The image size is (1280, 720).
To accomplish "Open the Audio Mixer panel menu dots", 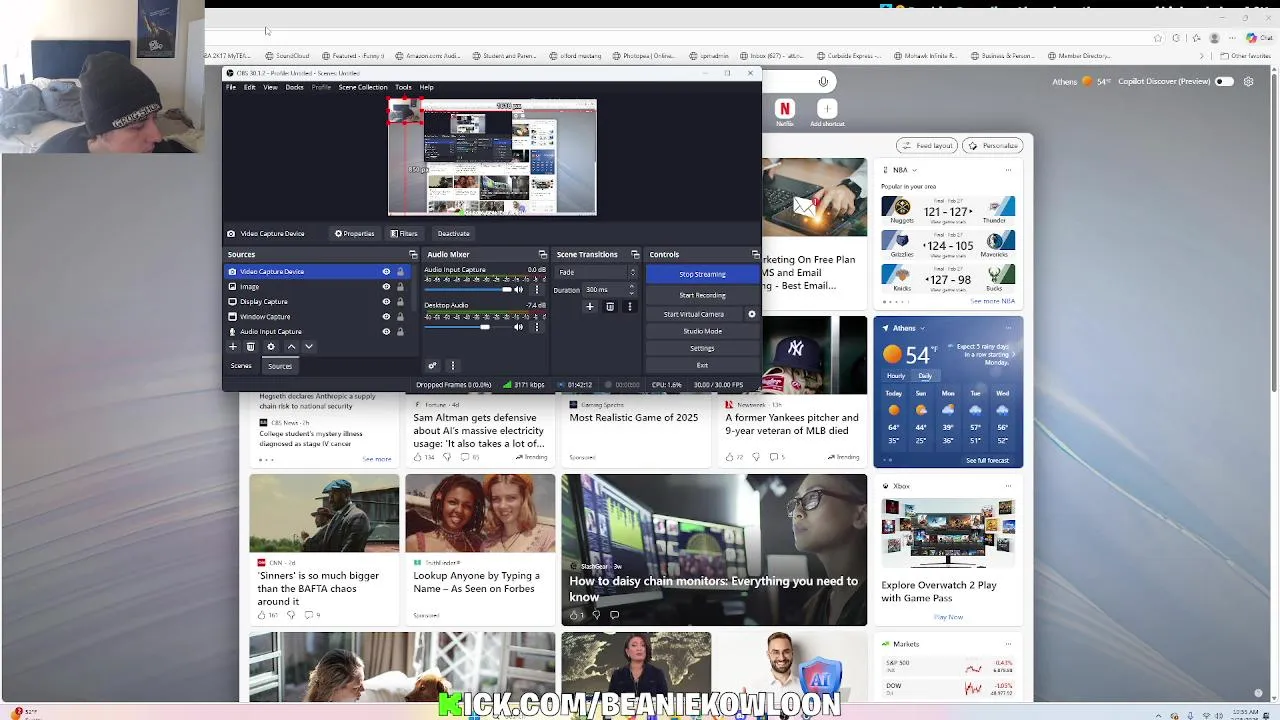I will tap(452, 366).
